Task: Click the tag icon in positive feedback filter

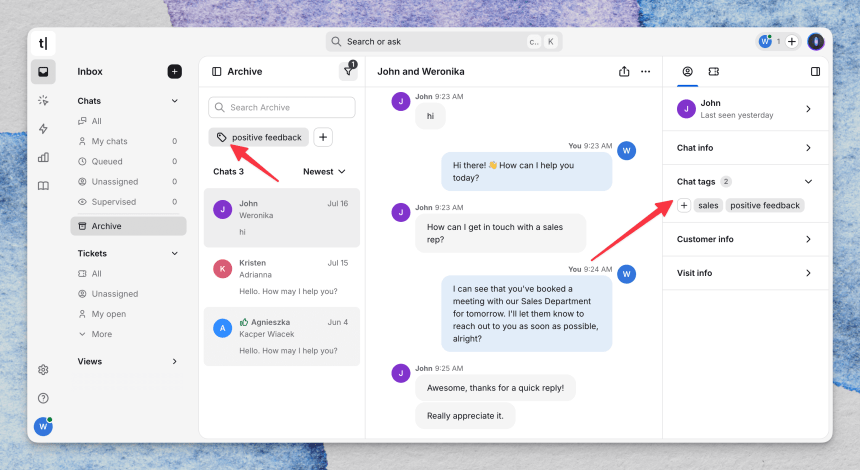Action: point(221,137)
